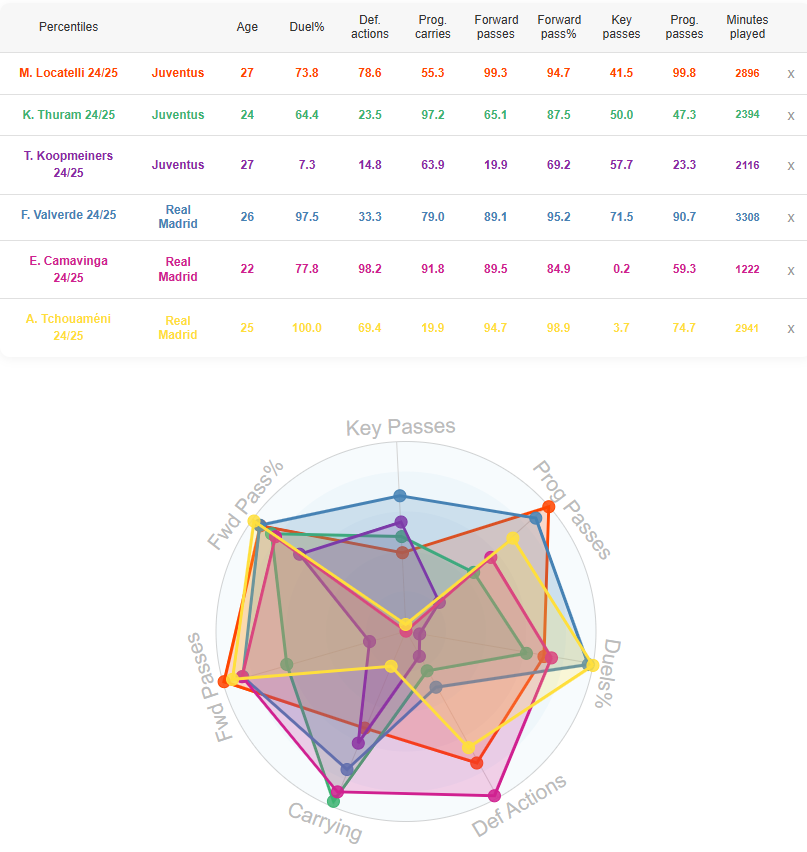
Task: Click A. Tchouaméni 24/25 player name
Action: (68, 327)
